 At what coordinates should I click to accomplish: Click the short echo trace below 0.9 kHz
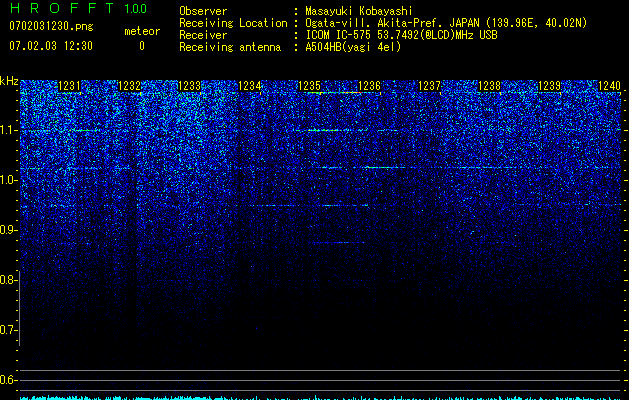337,242
